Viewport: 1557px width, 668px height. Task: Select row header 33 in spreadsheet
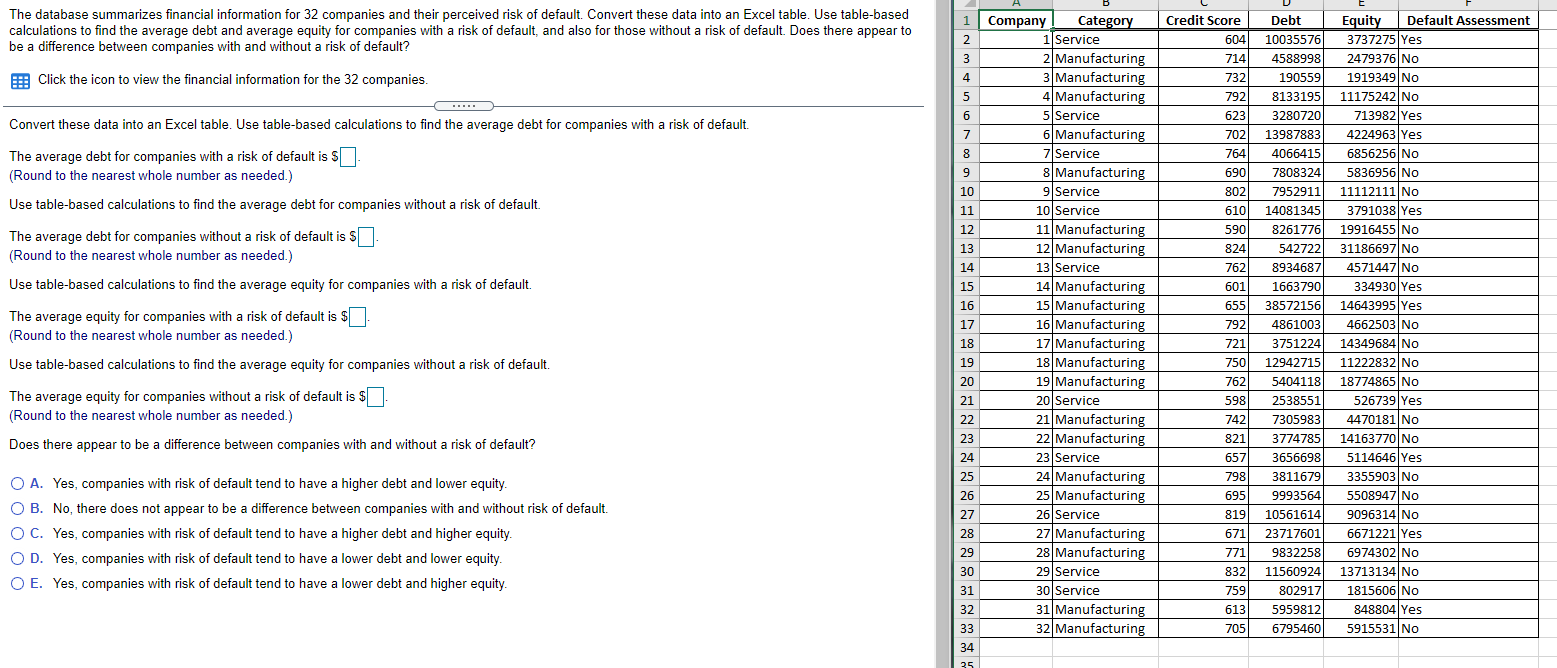pyautogui.click(x=966, y=628)
